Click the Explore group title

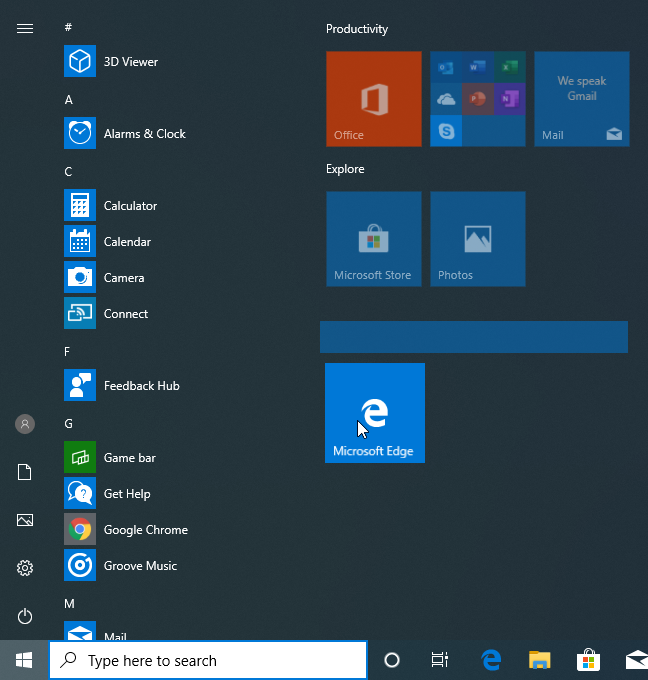(x=345, y=169)
